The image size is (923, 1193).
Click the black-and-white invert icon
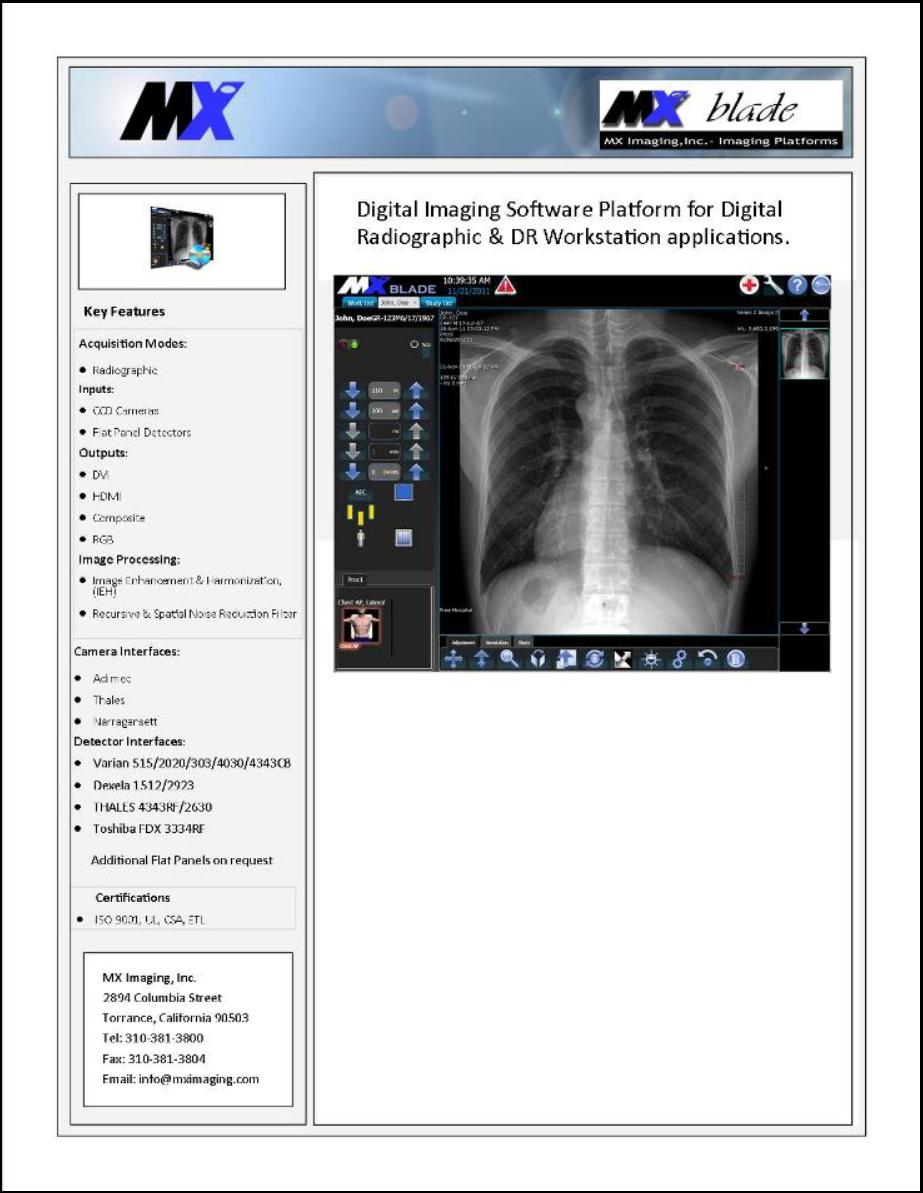(x=622, y=659)
